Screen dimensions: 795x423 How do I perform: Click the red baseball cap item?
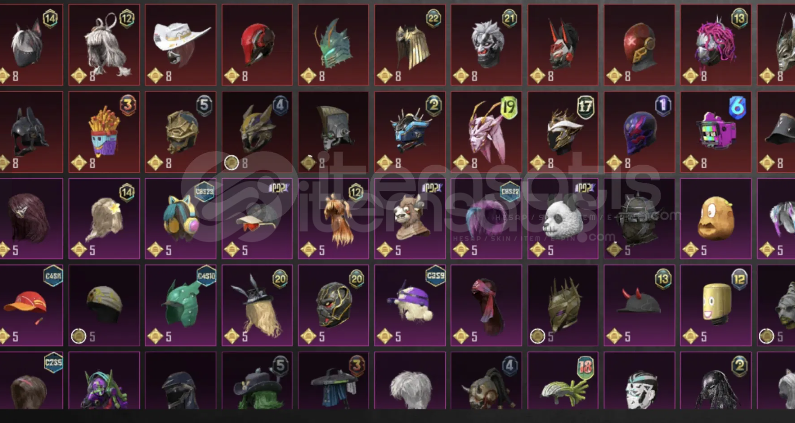[28, 305]
